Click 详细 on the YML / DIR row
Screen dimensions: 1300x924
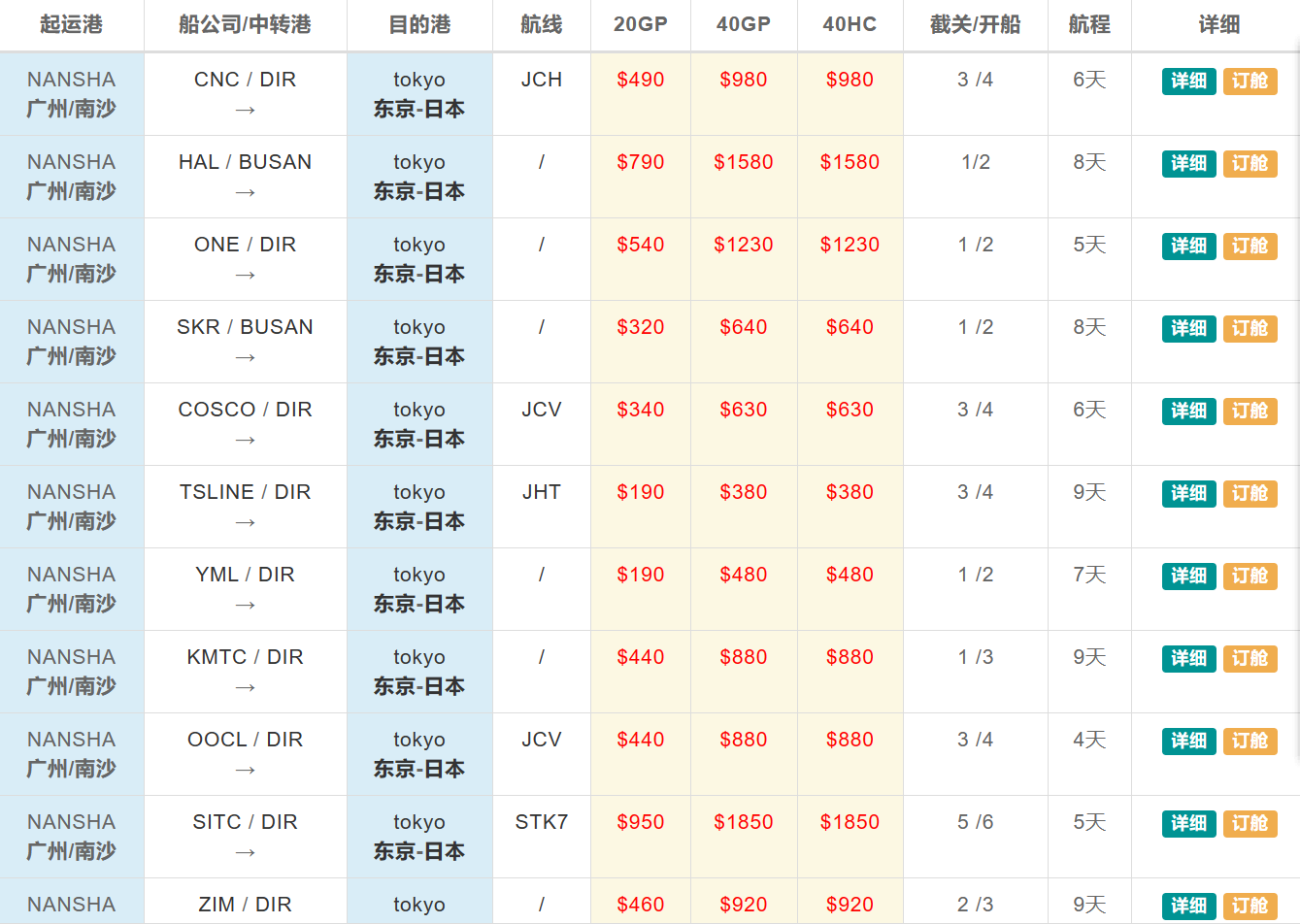1187,577
